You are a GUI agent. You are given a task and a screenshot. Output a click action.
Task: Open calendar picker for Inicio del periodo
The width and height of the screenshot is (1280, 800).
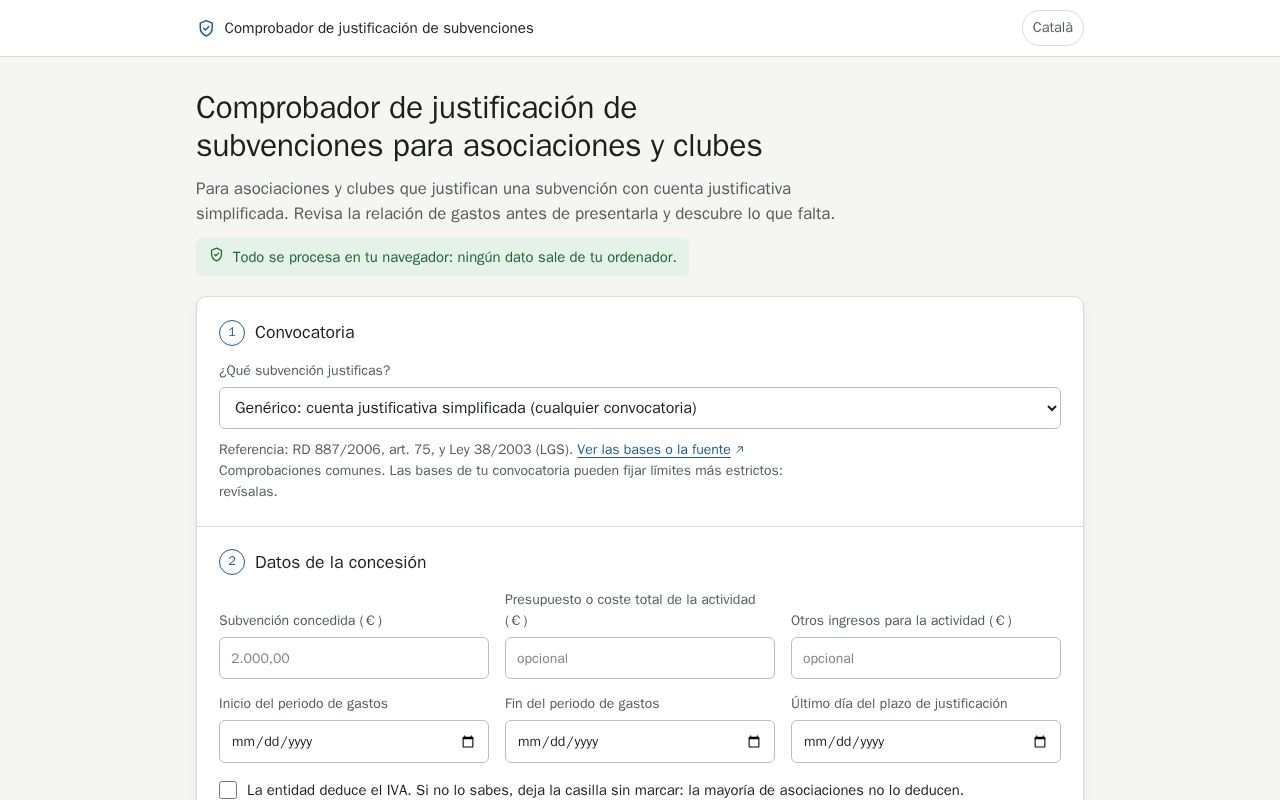point(468,742)
